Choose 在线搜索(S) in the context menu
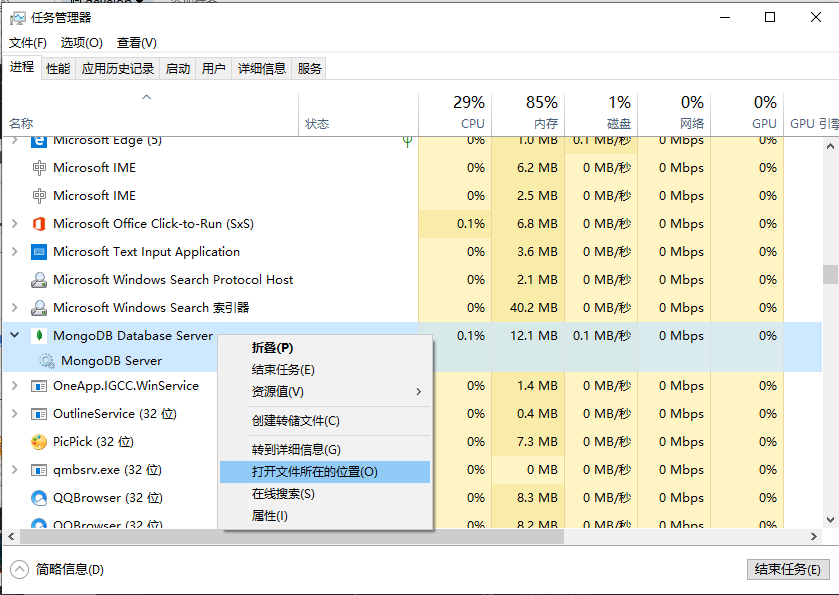The width and height of the screenshot is (839, 595). tap(325, 494)
